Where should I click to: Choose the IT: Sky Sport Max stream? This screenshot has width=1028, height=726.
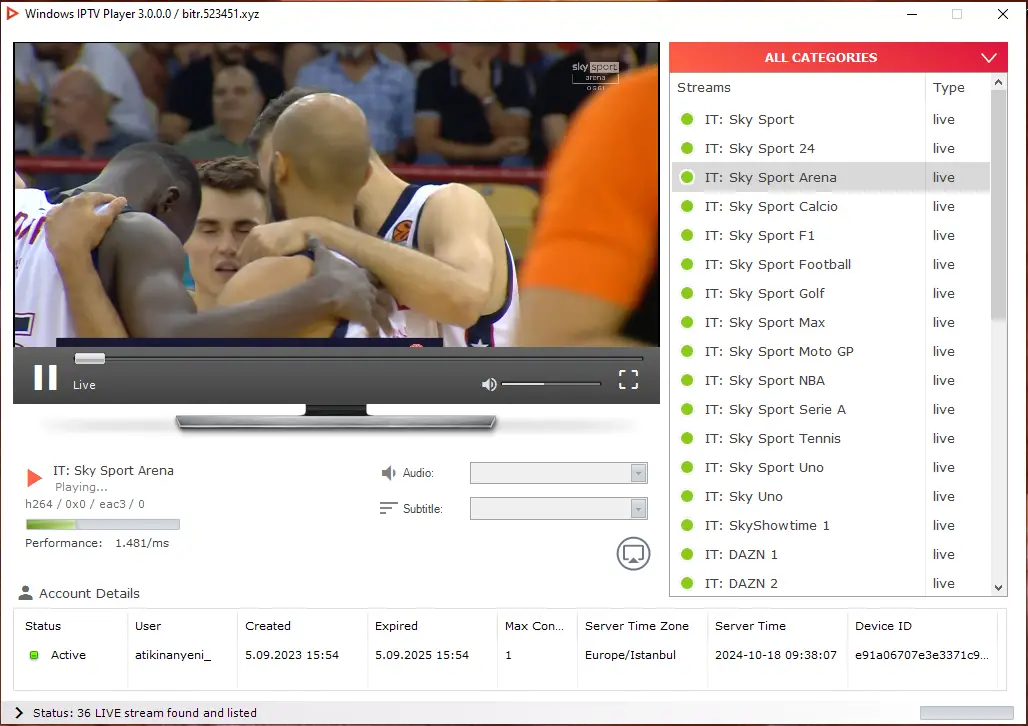tap(830, 322)
